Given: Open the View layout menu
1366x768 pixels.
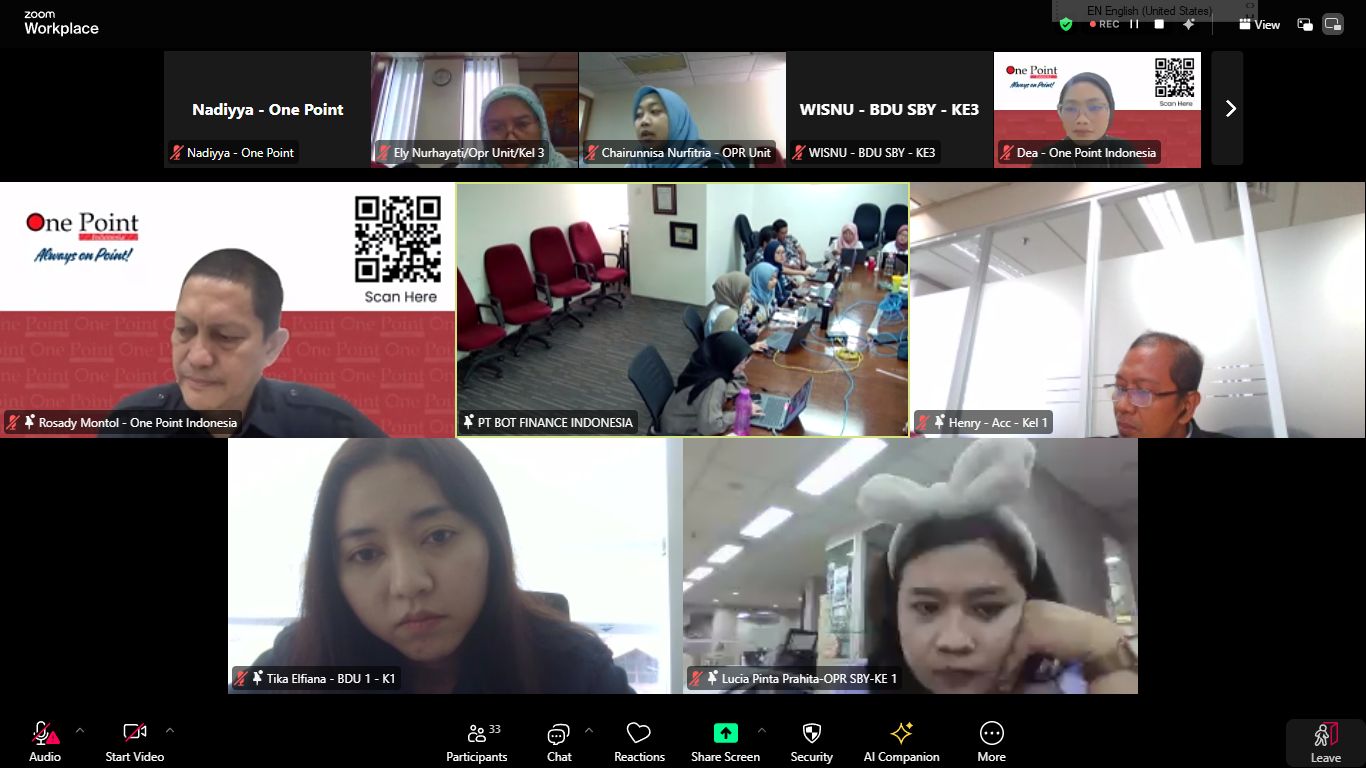Looking at the screenshot, I should tap(1259, 24).
